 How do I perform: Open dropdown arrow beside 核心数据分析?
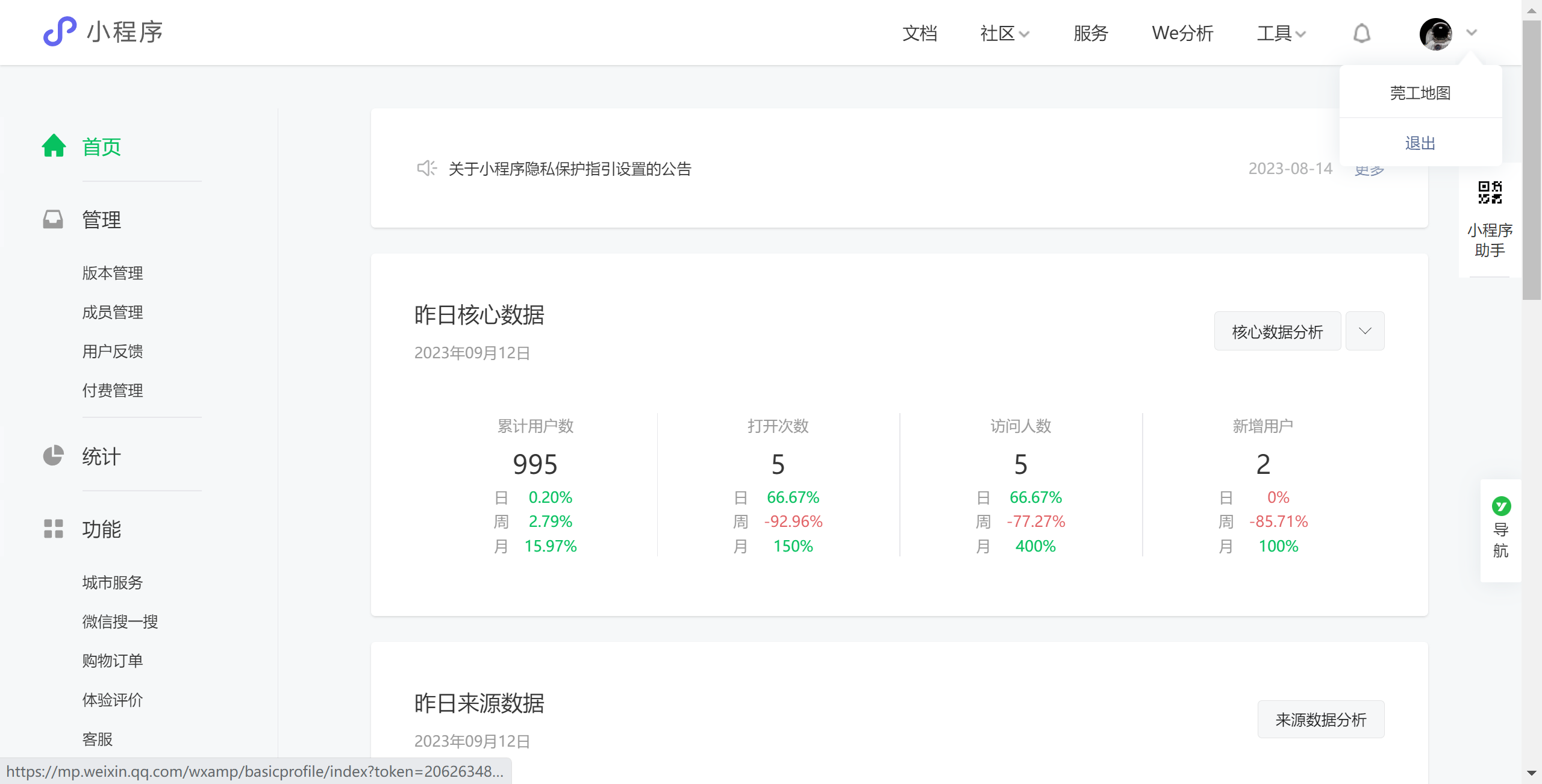click(1365, 331)
